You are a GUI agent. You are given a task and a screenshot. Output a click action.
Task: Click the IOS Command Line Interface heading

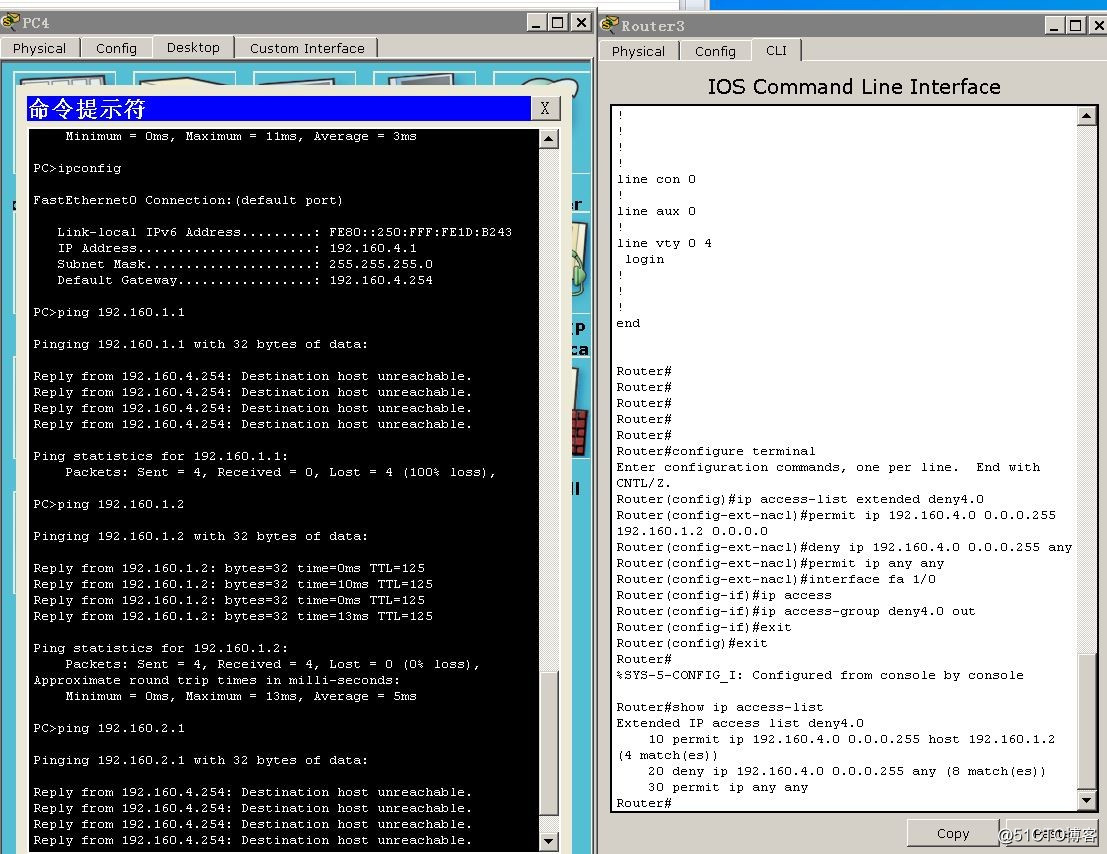(x=854, y=86)
